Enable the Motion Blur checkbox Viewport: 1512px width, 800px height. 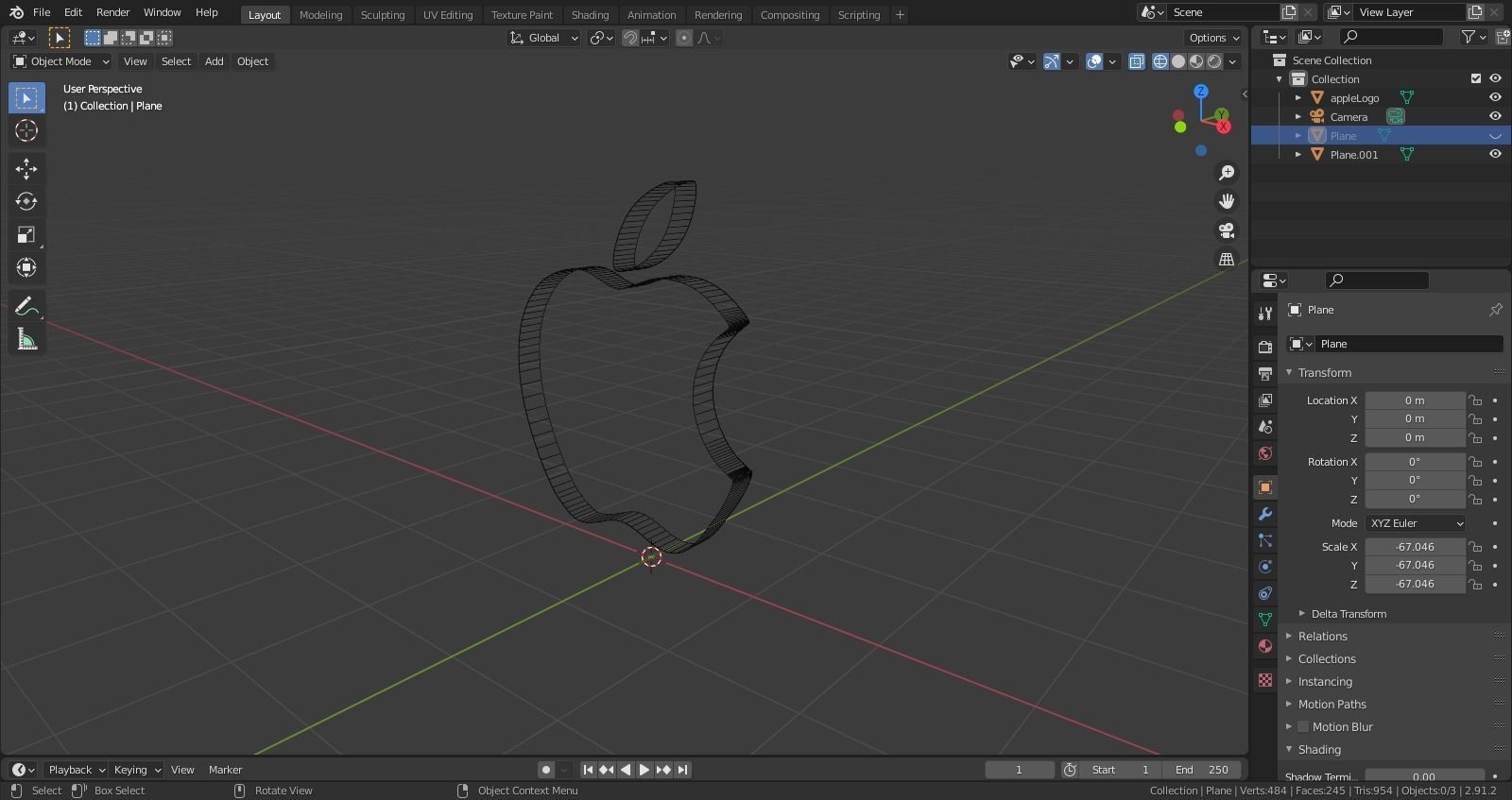pyautogui.click(x=1303, y=727)
